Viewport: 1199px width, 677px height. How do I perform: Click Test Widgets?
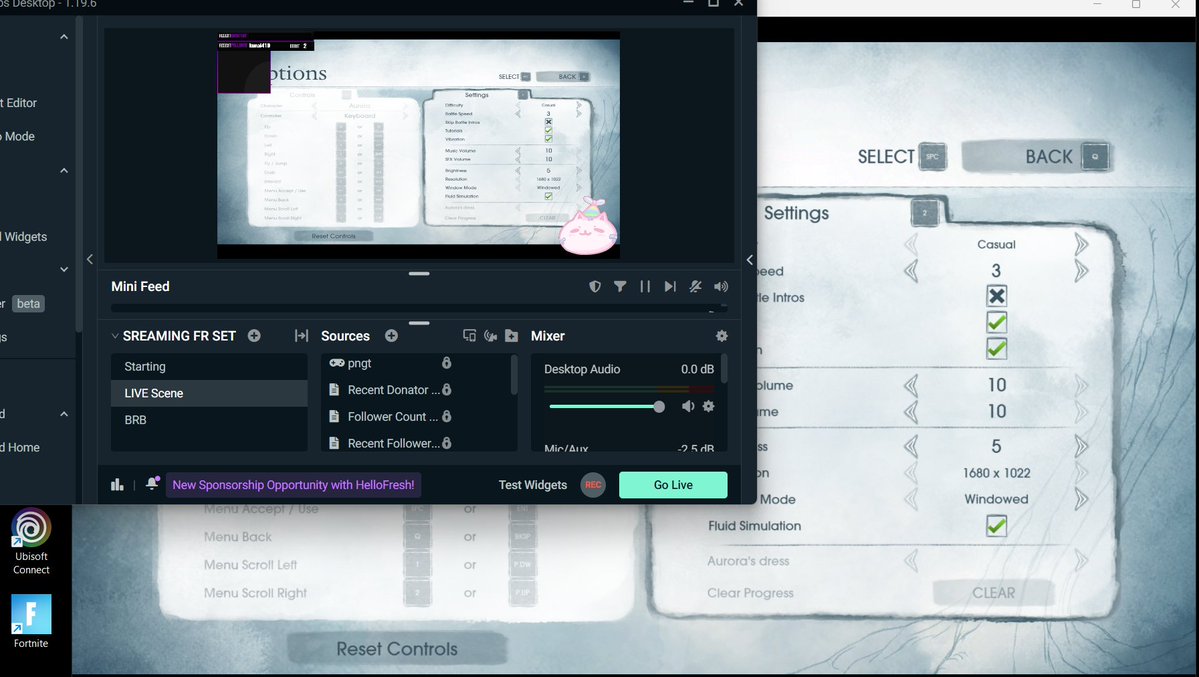pyautogui.click(x=533, y=485)
